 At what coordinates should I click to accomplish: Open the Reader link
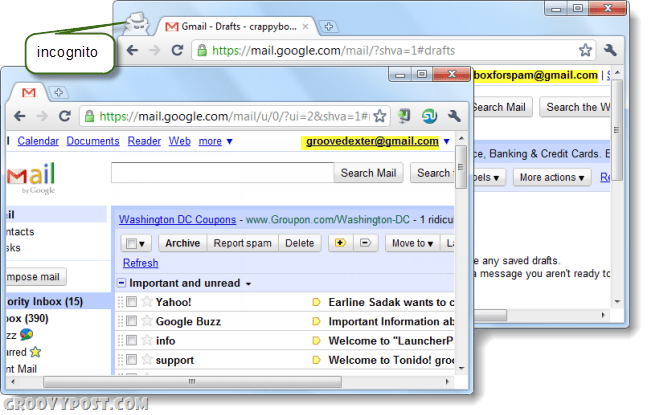pyautogui.click(x=144, y=141)
